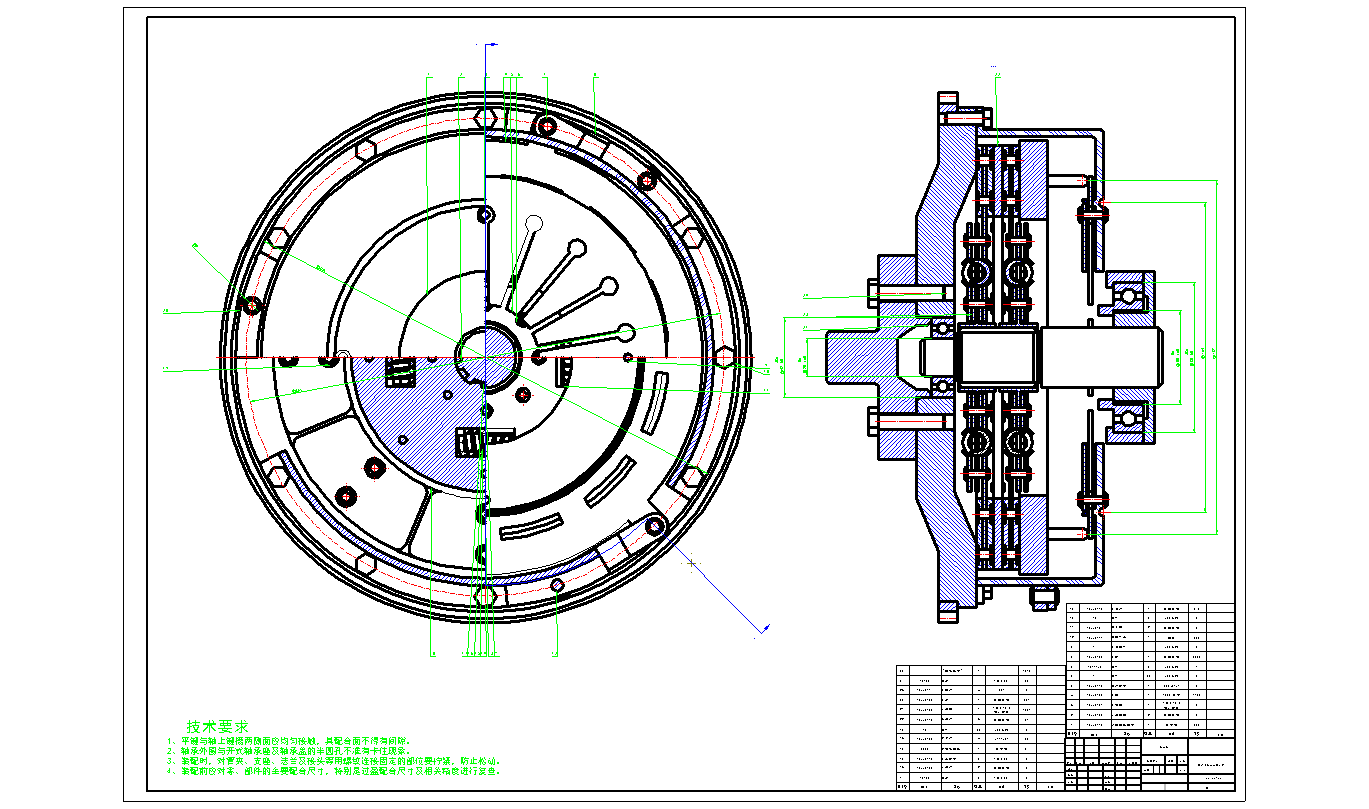Click the drain plug below the section view housing
Image resolution: width=1369 pixels, height=809 pixels.
tap(1043, 598)
